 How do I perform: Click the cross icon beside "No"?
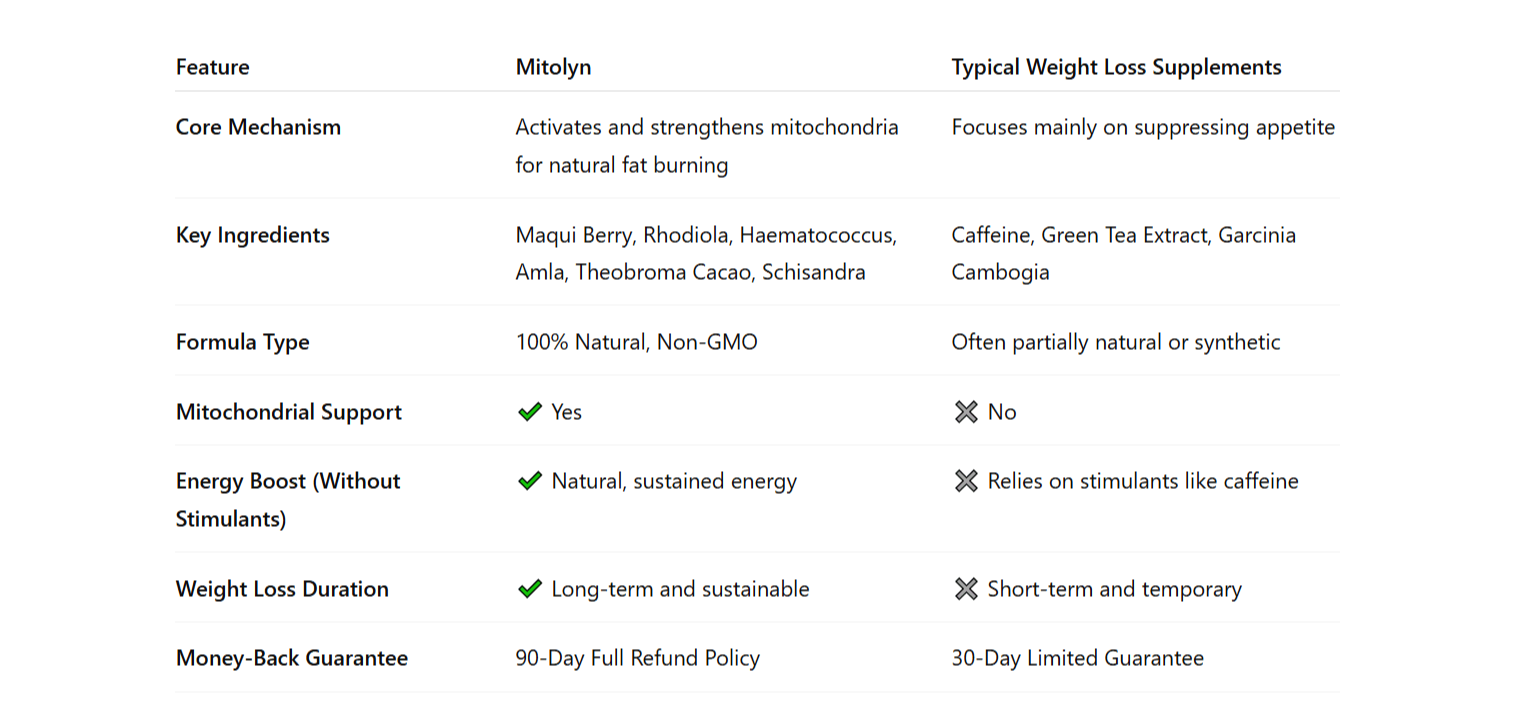[x=965, y=412]
